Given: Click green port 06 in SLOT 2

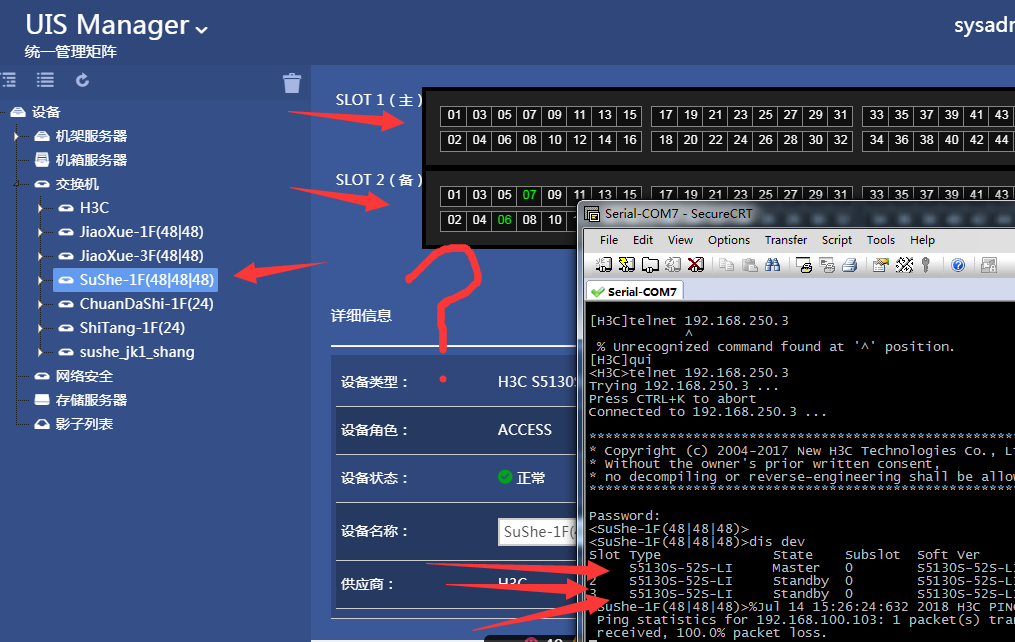Looking at the screenshot, I should (x=504, y=220).
